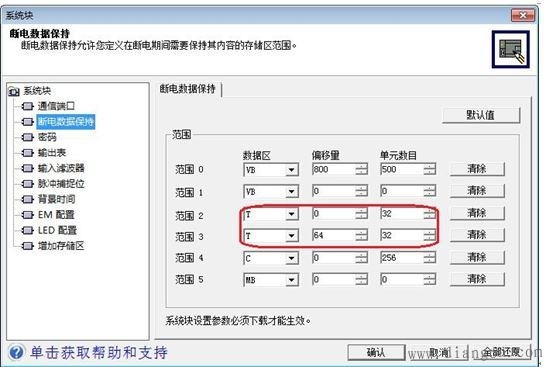This screenshot has height=367, width=548.
Task: Clear 范围 2 with its 清除 button
Action: tap(477, 213)
